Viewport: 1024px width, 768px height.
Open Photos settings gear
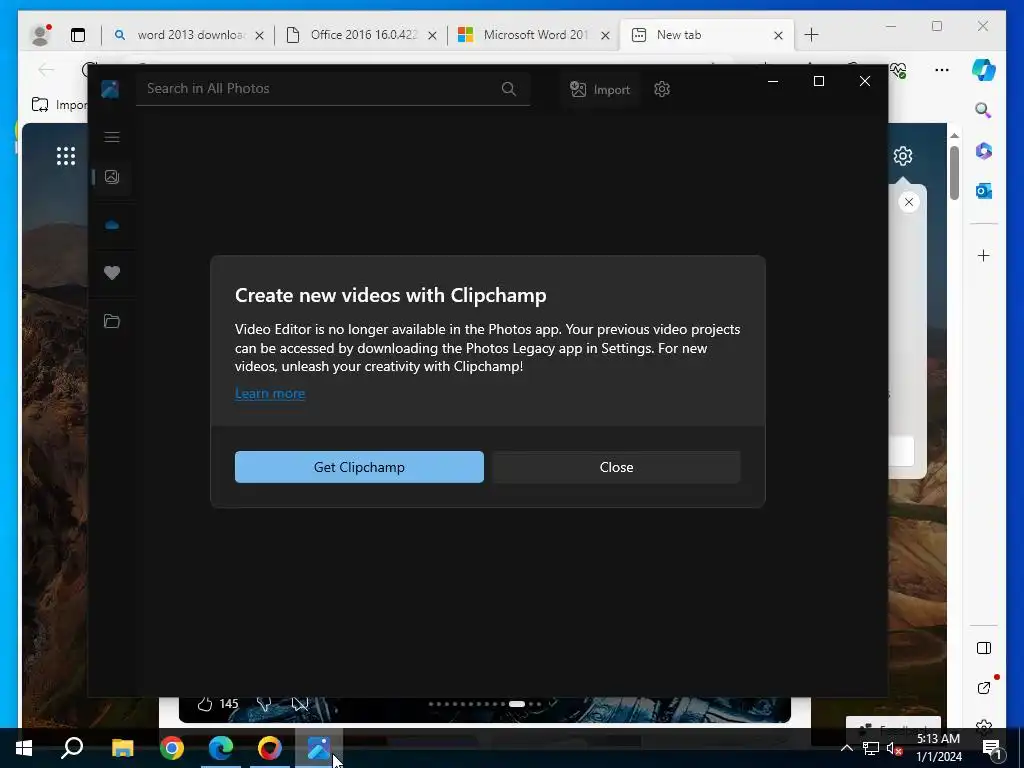tap(662, 89)
